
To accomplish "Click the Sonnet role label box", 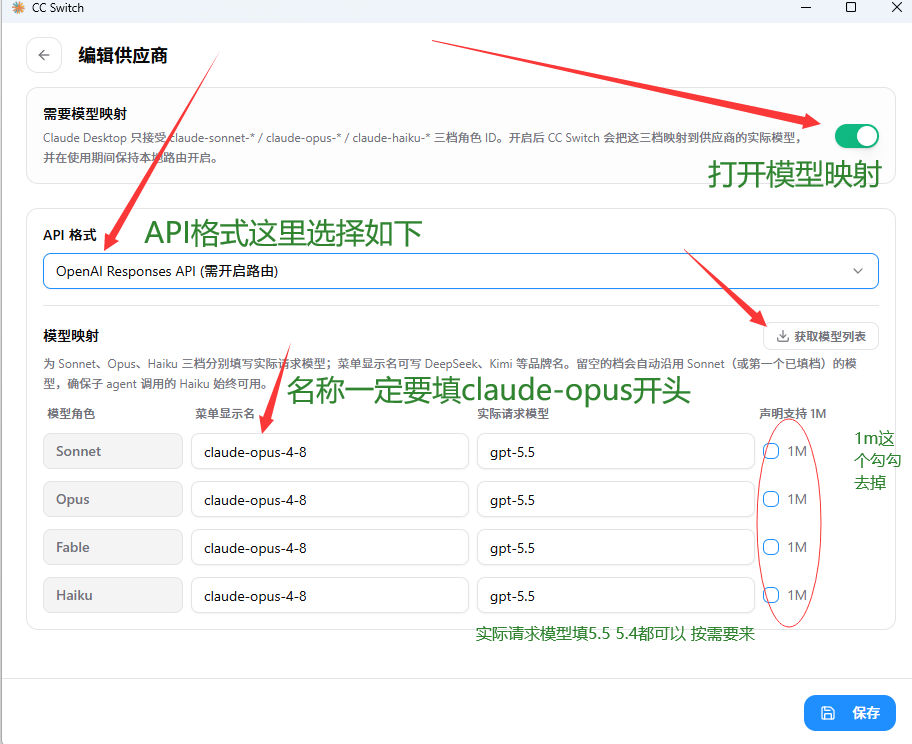I will click(113, 451).
